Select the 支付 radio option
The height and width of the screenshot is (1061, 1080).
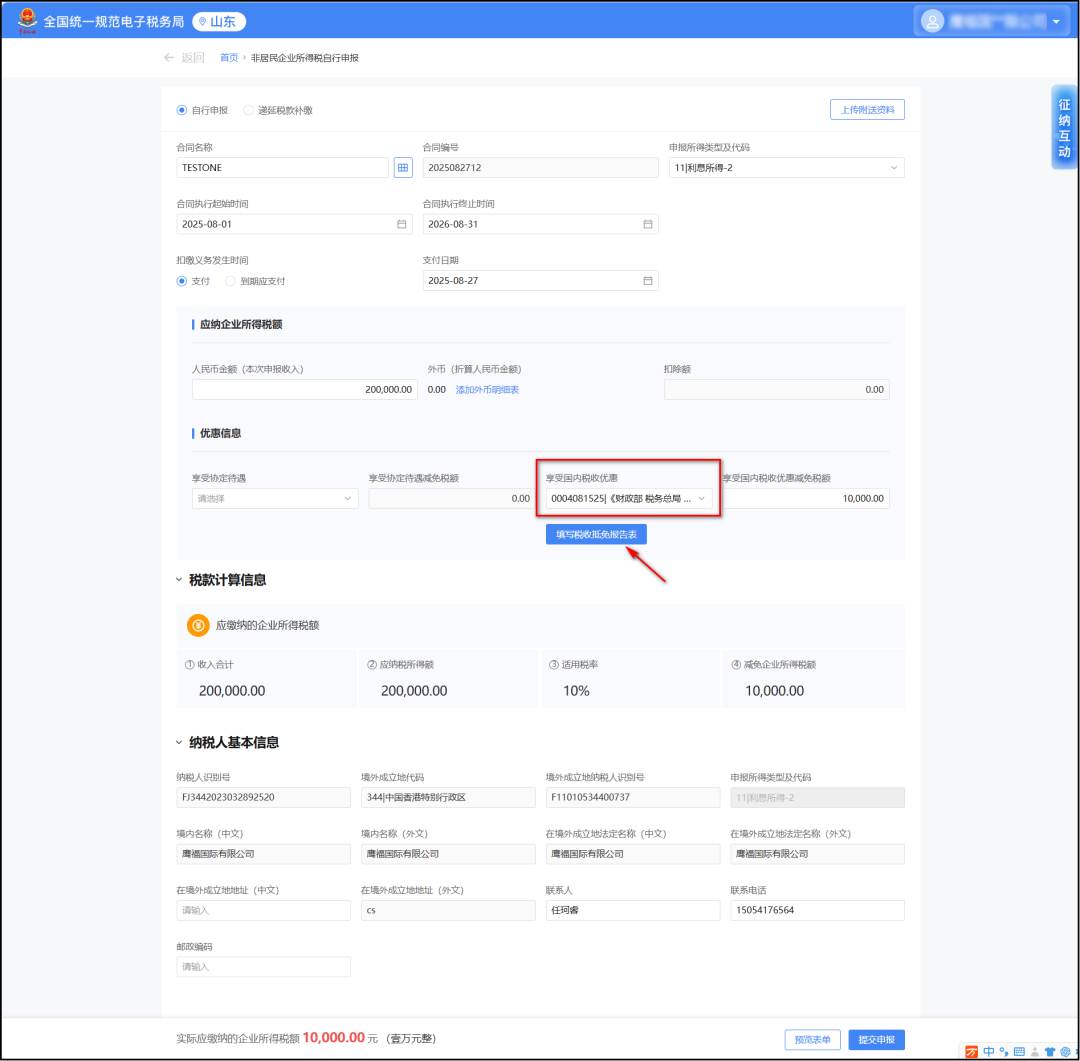coord(182,281)
